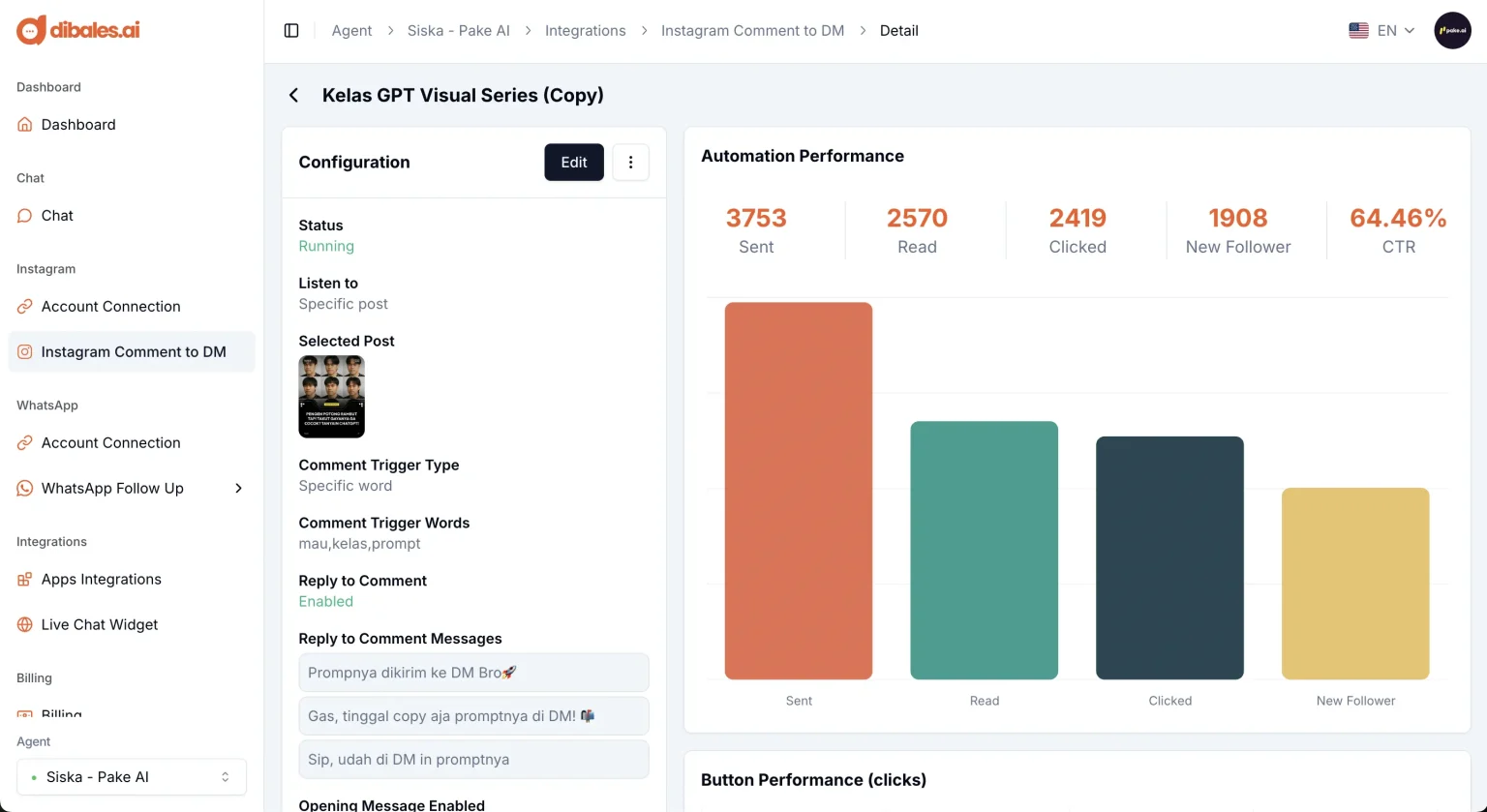The image size is (1487, 812).
Task: Click Agent in the breadcrumb navigation
Action: pyautogui.click(x=351, y=30)
